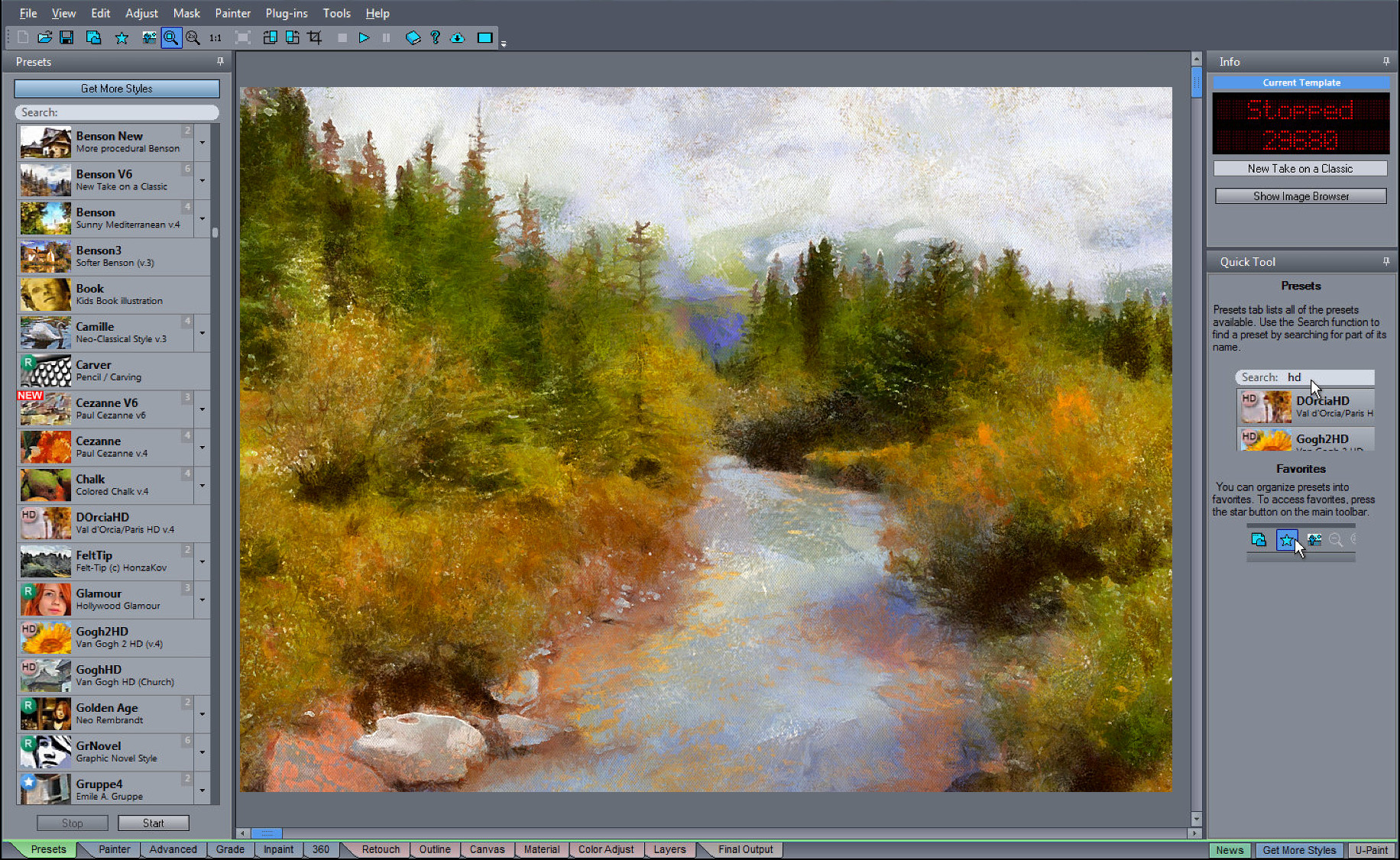Click the cloud download icon
This screenshot has width=1400, height=860.
(457, 37)
